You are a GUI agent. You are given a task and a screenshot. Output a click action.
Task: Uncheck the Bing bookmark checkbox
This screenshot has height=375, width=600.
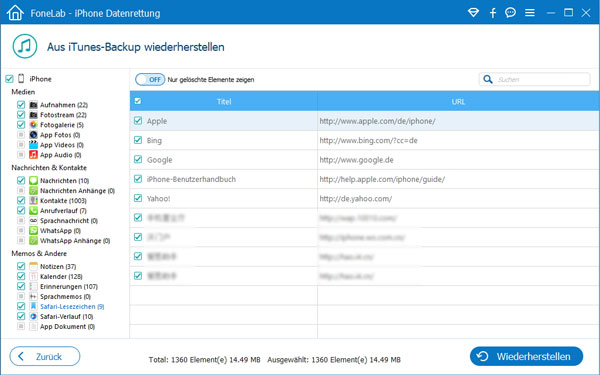click(138, 140)
